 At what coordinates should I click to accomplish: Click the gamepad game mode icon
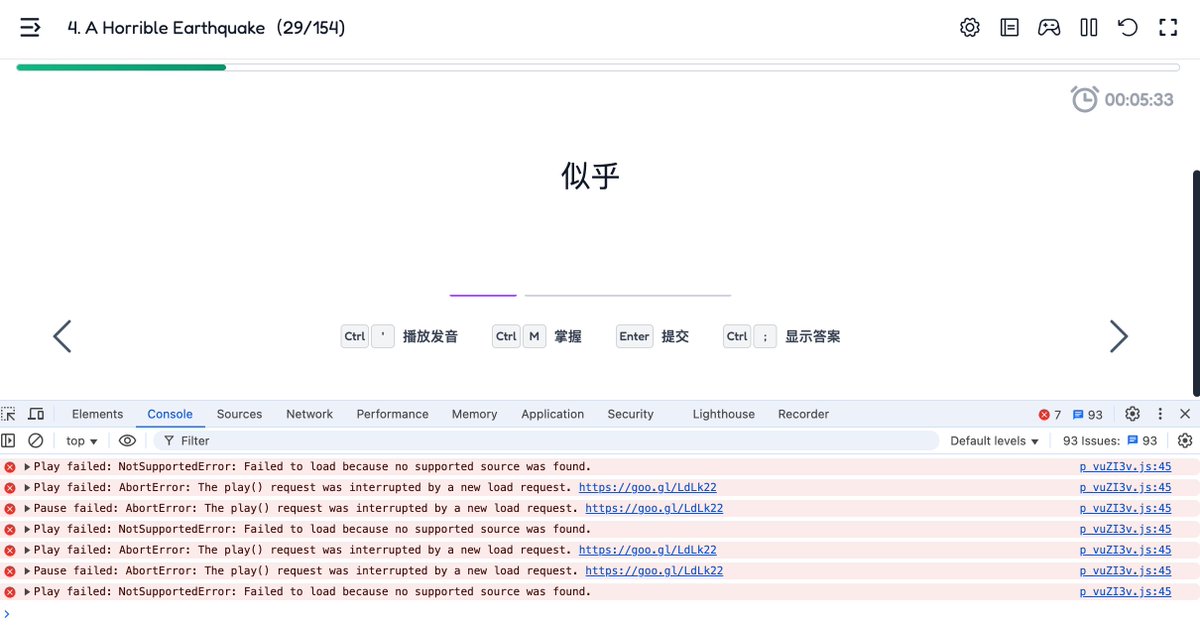[1049, 28]
